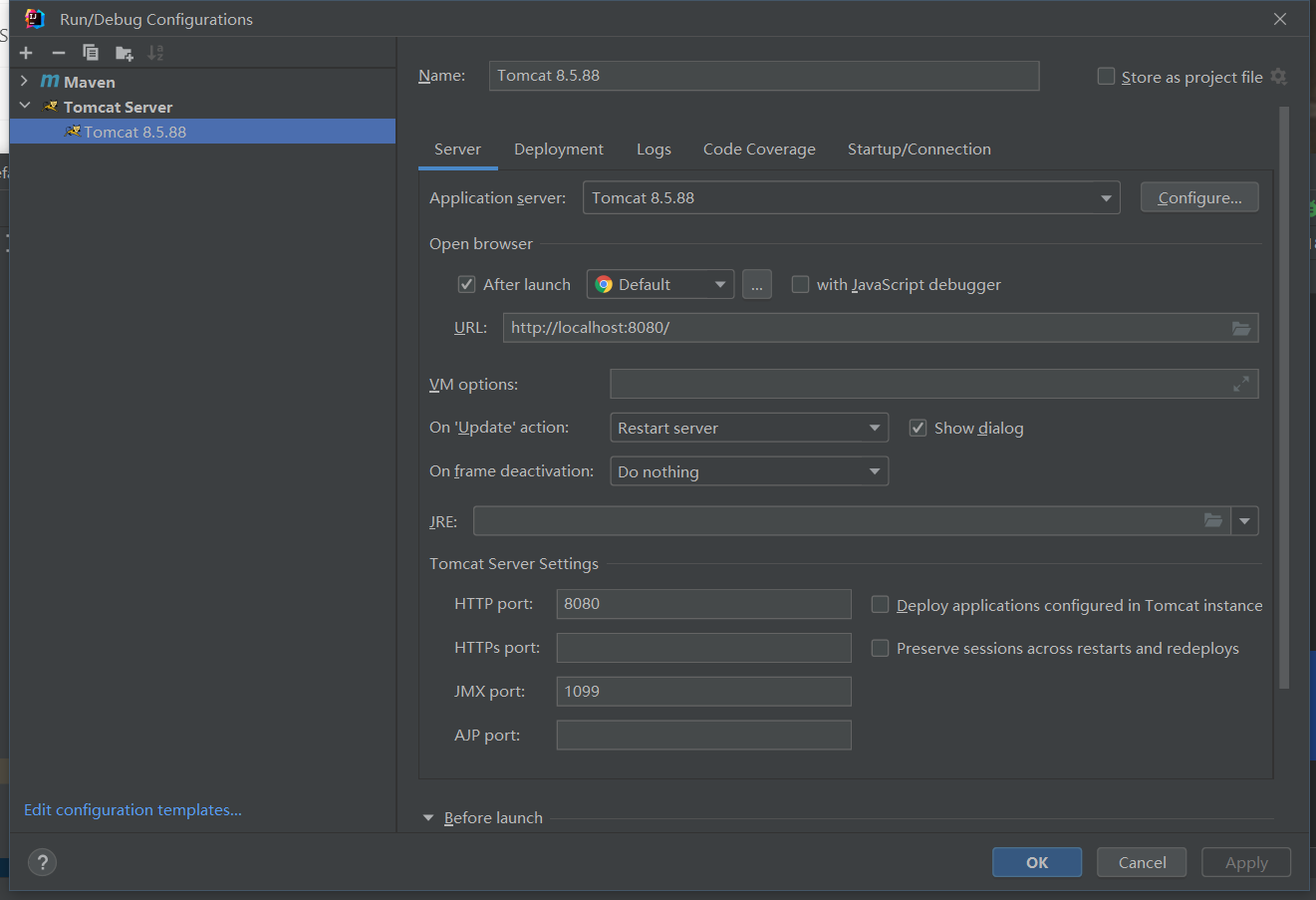1316x900 pixels.
Task: Open the project file storage gear settings
Action: tap(1279, 77)
